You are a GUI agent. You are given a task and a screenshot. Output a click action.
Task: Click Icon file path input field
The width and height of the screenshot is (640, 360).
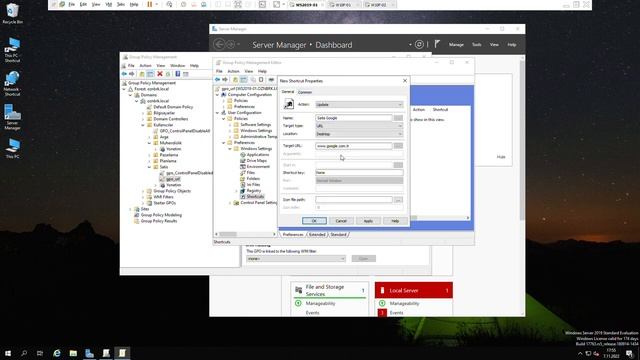[353, 200]
